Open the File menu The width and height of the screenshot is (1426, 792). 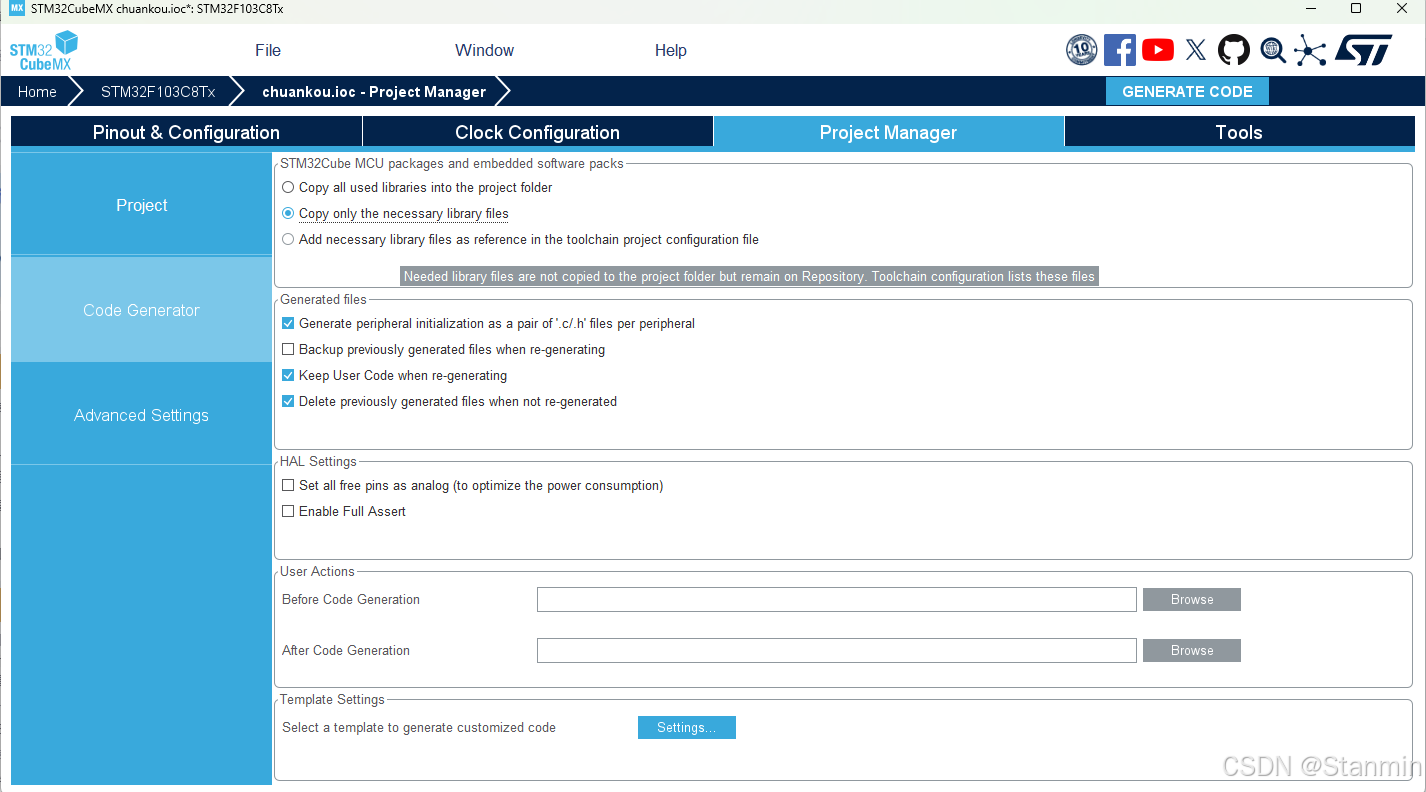[x=268, y=50]
